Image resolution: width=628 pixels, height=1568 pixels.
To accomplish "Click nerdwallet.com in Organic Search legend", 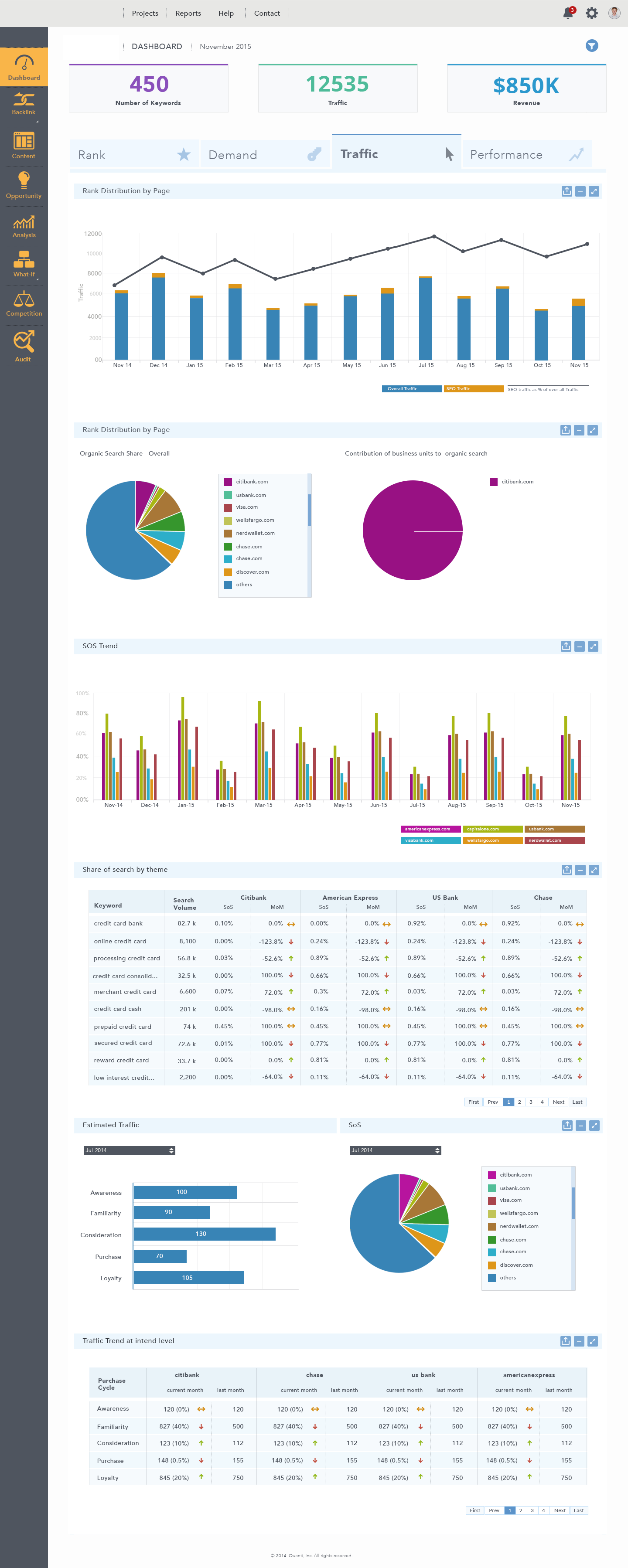I will pyautogui.click(x=255, y=533).
